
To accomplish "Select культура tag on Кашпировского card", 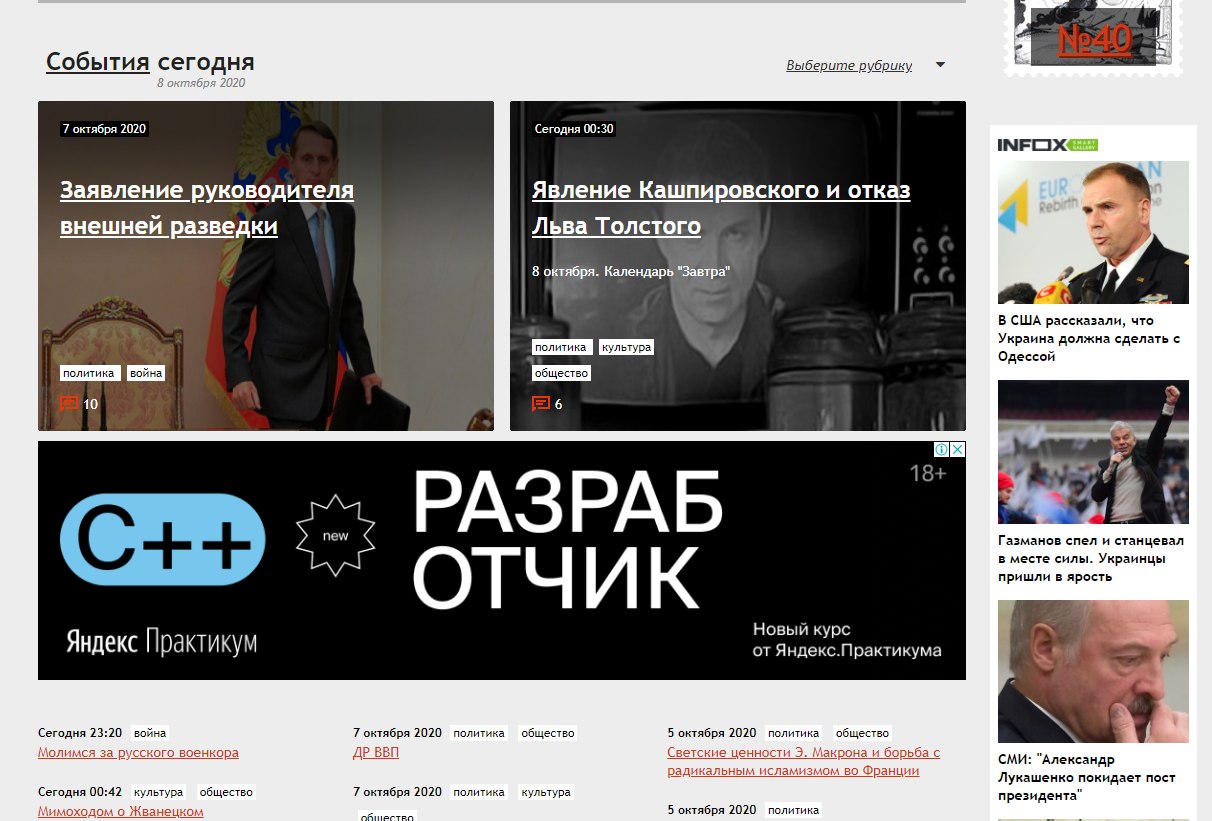I will [x=626, y=347].
